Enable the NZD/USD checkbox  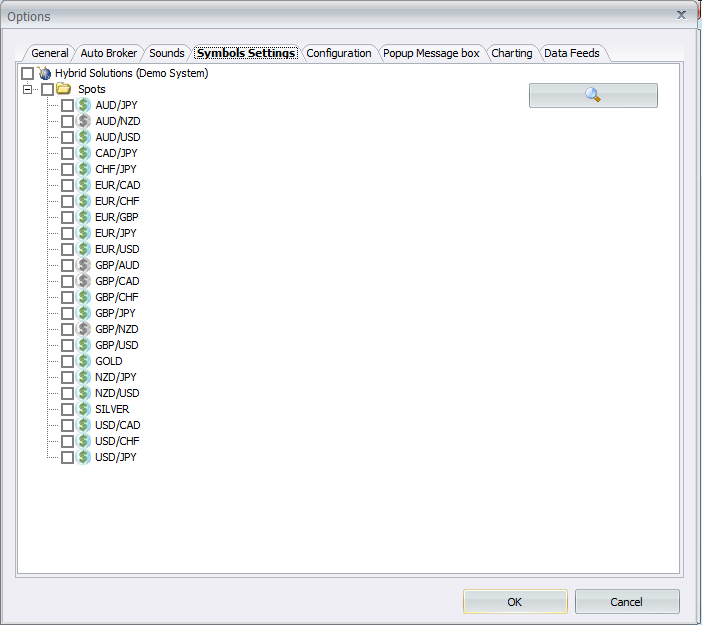tap(67, 394)
